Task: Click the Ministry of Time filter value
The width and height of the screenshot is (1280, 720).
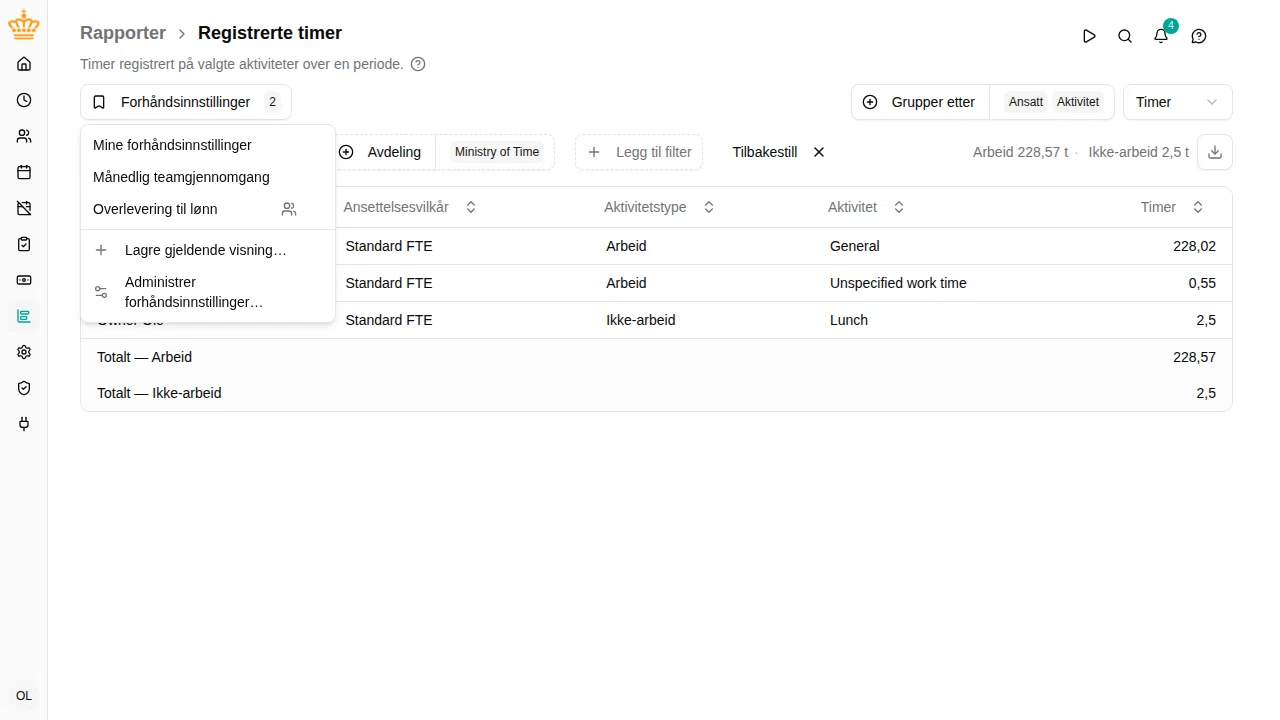Action: [x=497, y=152]
